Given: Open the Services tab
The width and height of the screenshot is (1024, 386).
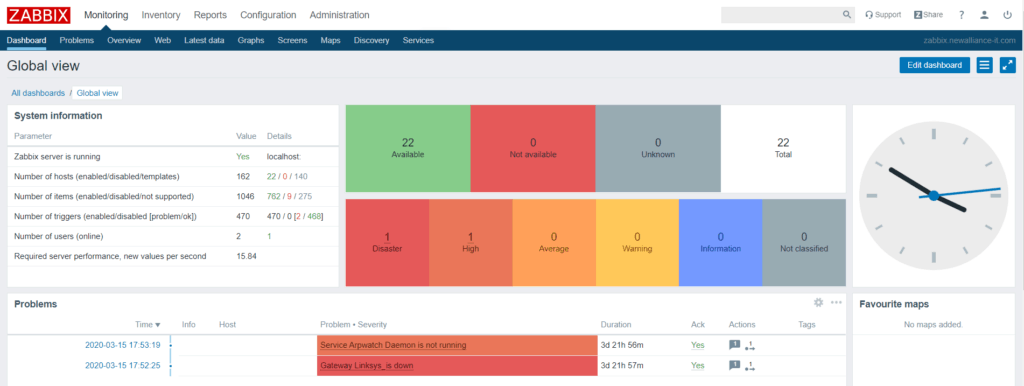Looking at the screenshot, I should 418,40.
